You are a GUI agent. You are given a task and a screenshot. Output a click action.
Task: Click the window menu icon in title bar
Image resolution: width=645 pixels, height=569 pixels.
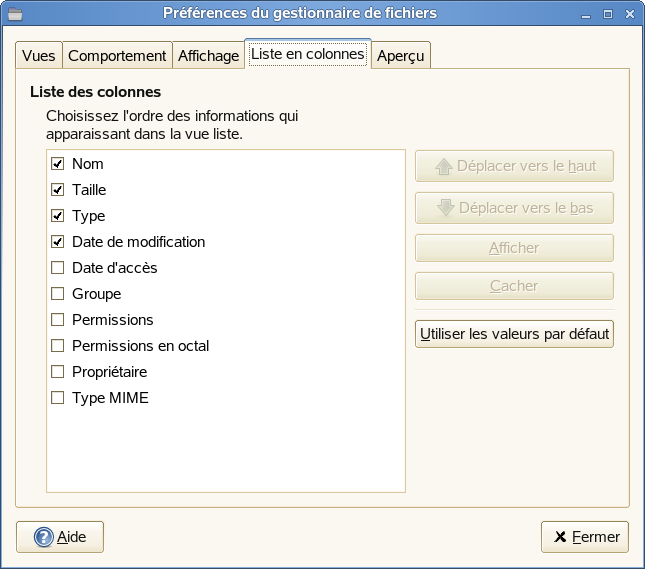pos(14,13)
